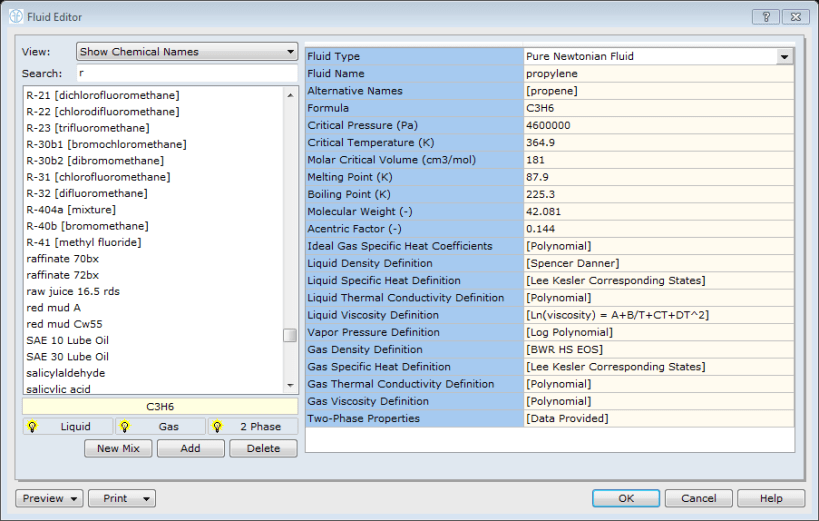Click the Cancel button

698,499
